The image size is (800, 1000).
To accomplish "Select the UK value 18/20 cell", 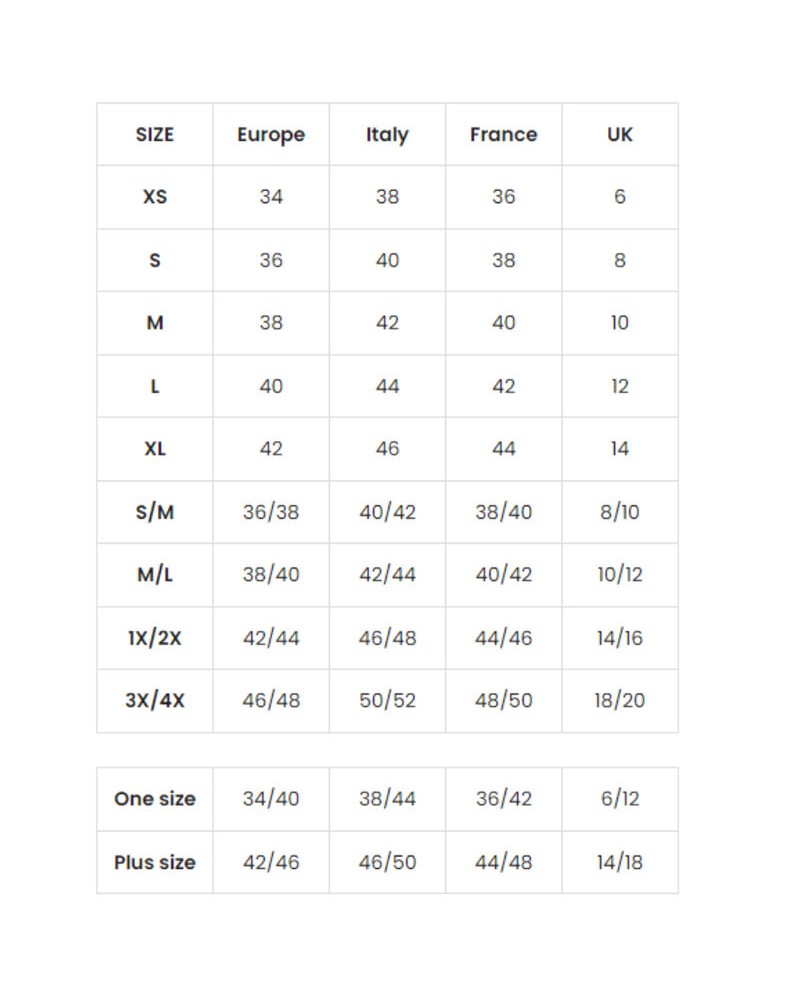I will tap(620, 700).
